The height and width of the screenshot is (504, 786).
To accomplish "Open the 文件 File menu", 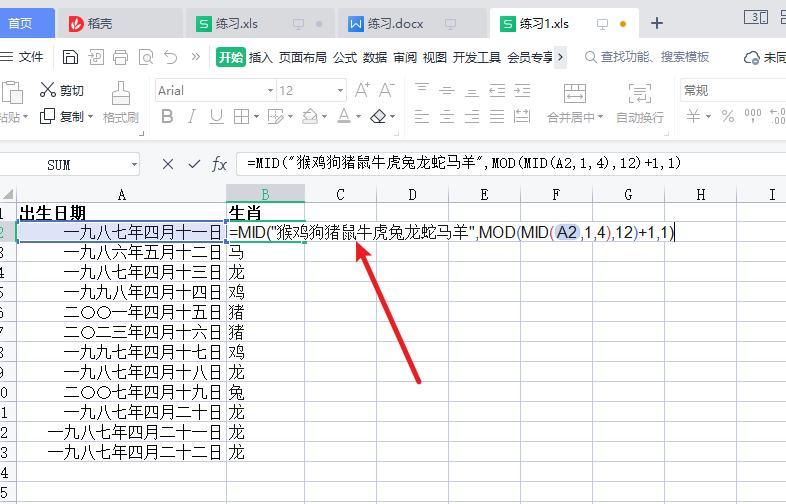I will (x=23, y=57).
